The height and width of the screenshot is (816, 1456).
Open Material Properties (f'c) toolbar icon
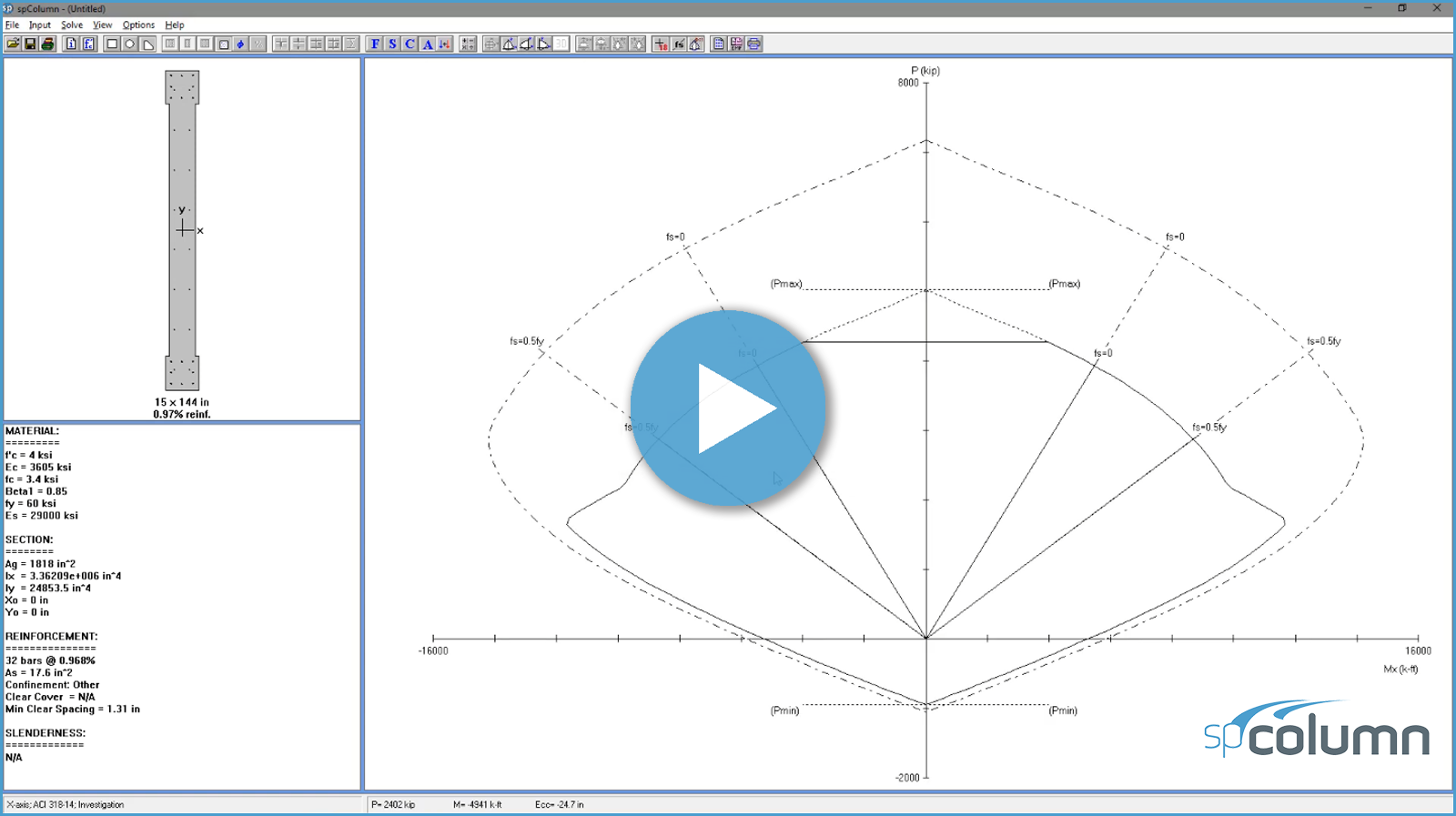coord(88,44)
